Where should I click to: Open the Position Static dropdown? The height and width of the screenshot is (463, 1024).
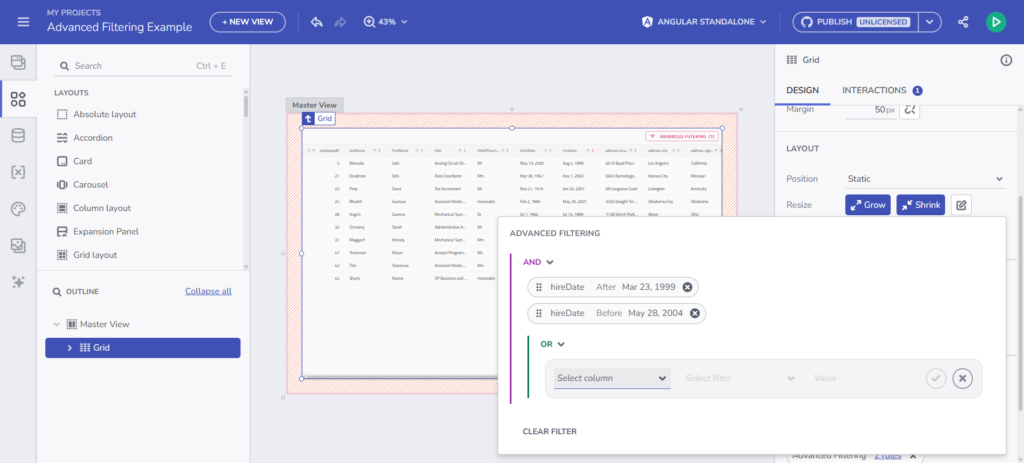[925, 178]
